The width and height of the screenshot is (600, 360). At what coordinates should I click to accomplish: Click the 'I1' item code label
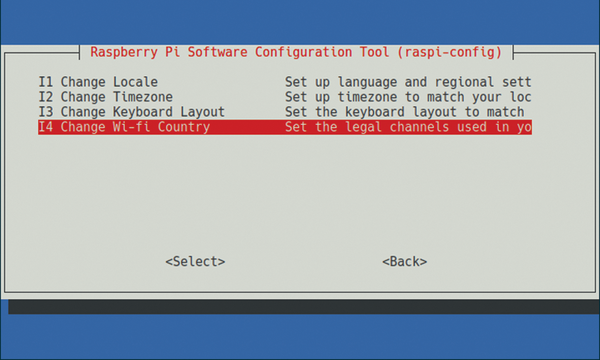click(46, 82)
